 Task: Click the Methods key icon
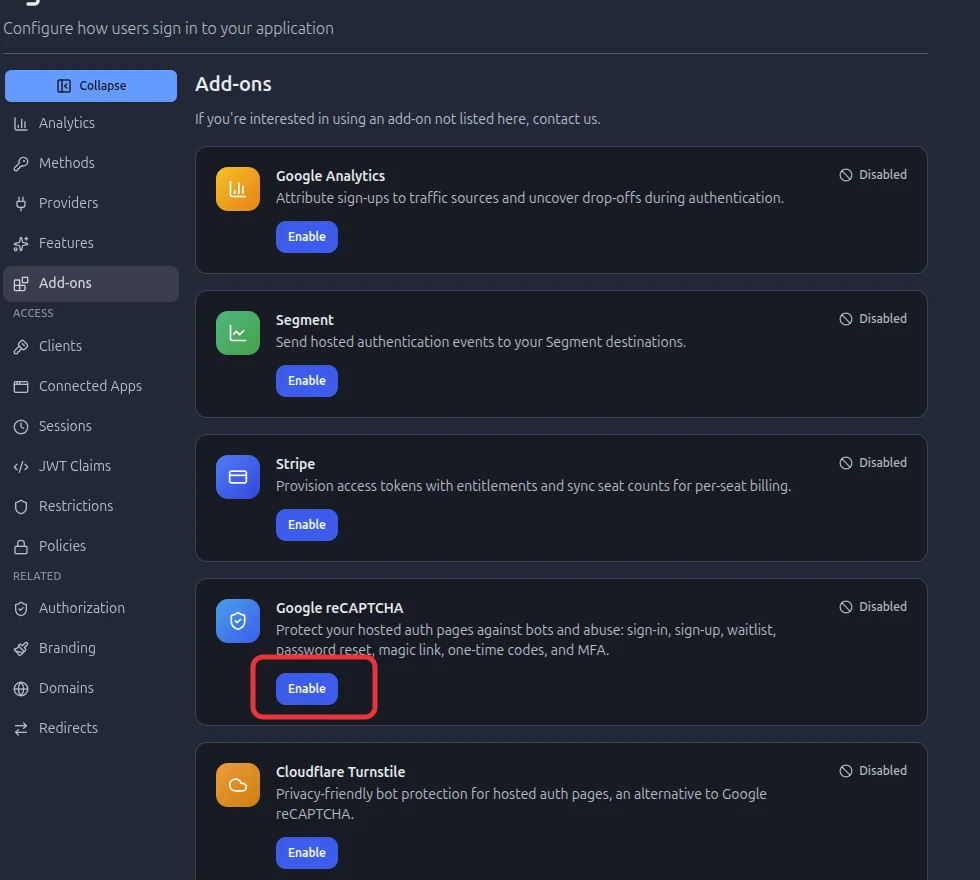pyautogui.click(x=21, y=164)
